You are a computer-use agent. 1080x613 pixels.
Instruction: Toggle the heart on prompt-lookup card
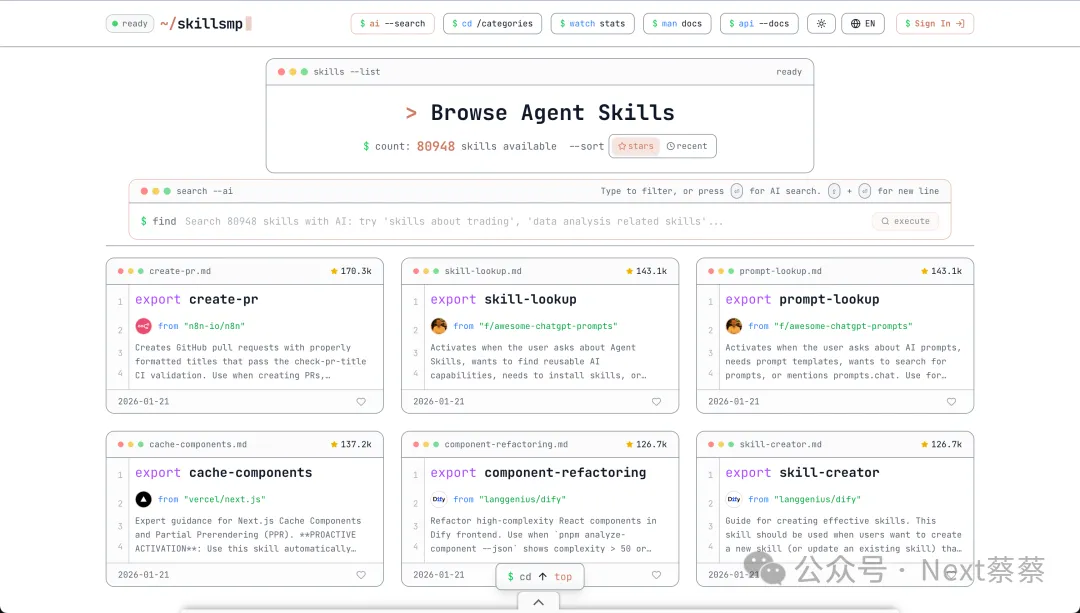pos(951,402)
